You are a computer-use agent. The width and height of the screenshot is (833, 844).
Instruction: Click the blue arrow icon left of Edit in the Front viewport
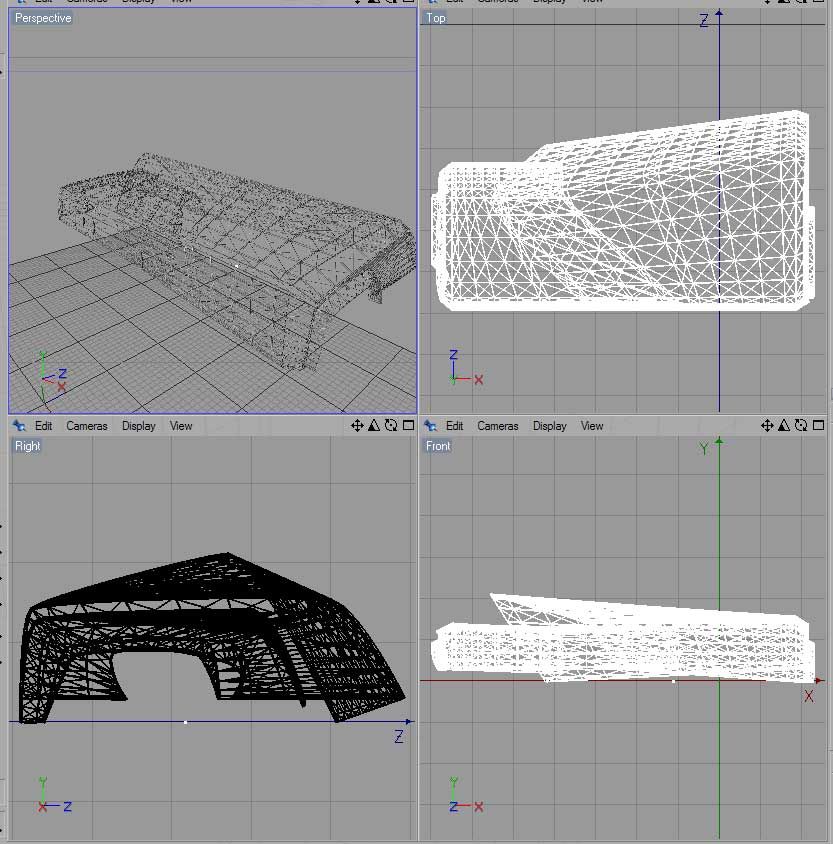(430, 426)
